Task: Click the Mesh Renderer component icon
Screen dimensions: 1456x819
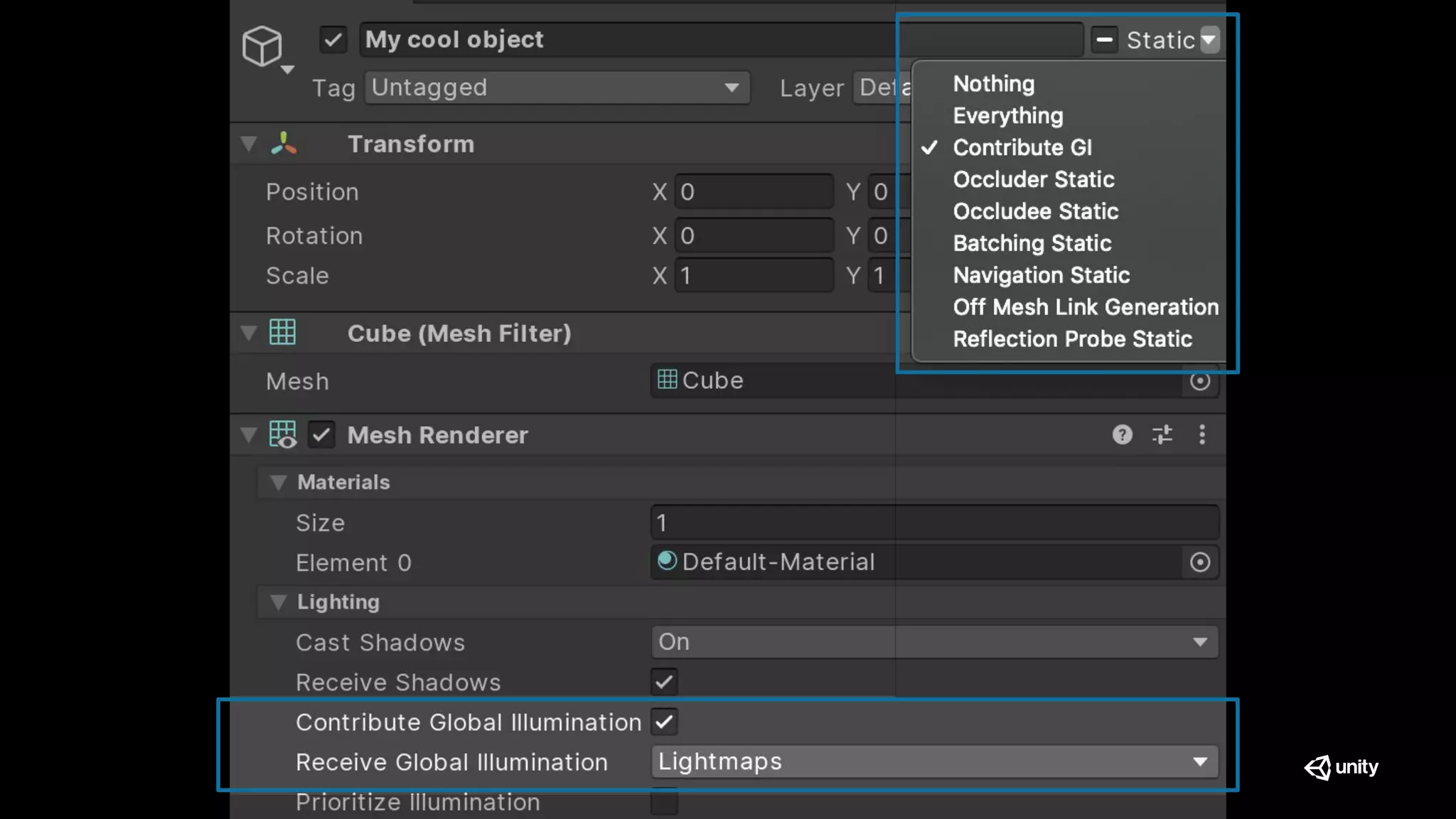Action: pos(282,434)
